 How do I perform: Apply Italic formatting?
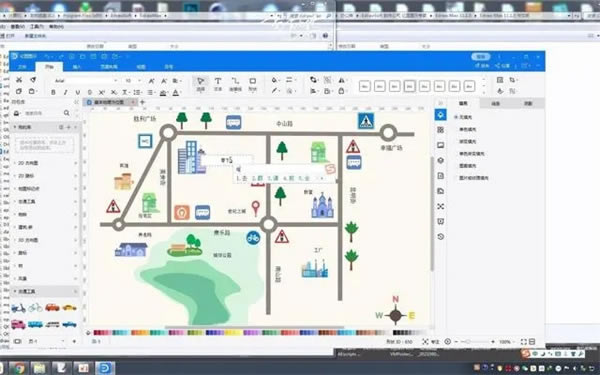pos(65,92)
